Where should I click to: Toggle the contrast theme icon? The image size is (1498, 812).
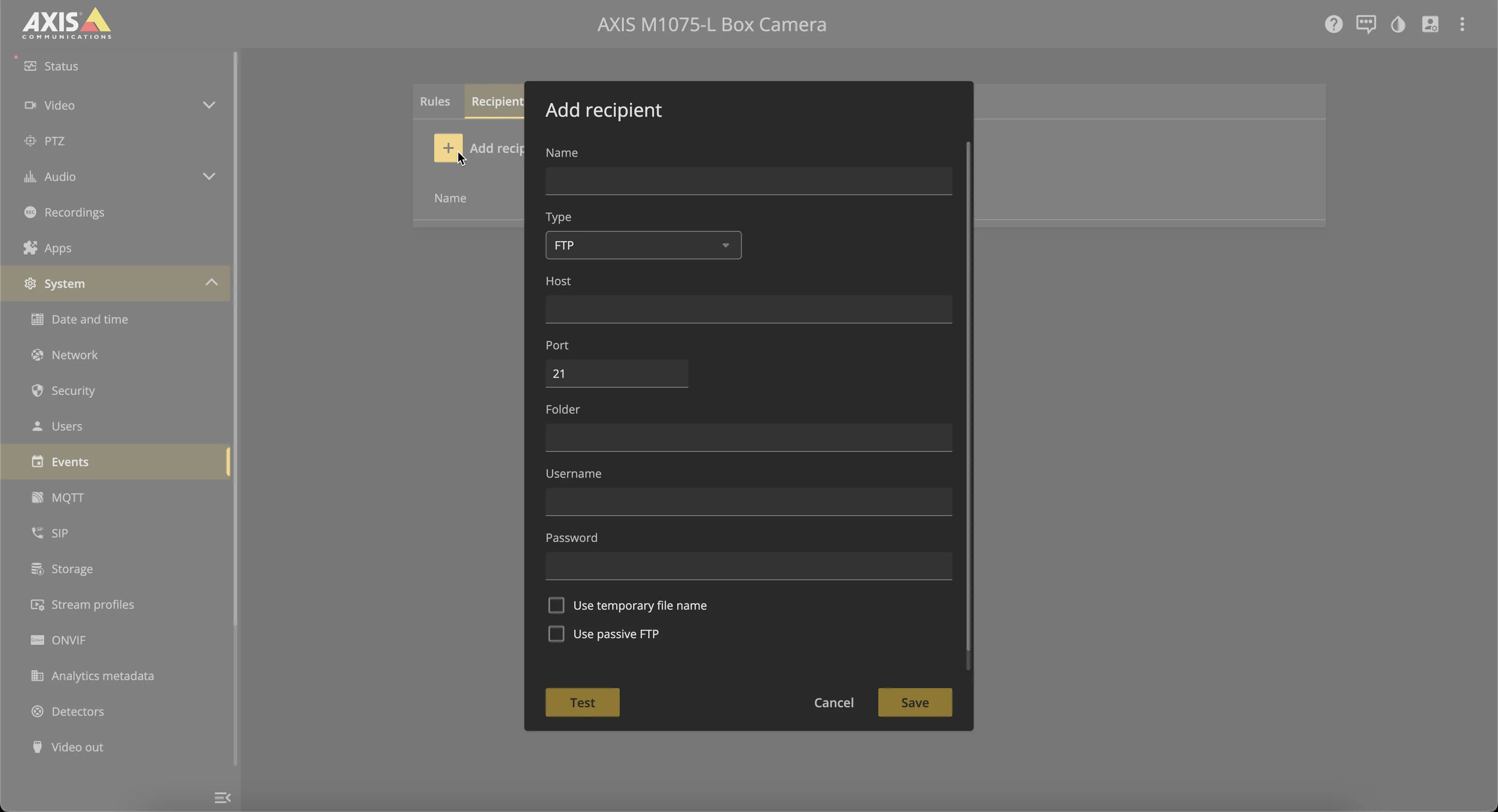[1398, 25]
